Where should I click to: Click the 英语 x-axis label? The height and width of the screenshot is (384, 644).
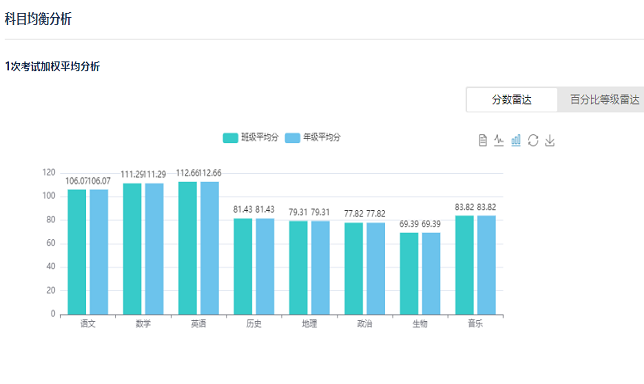tap(199, 324)
